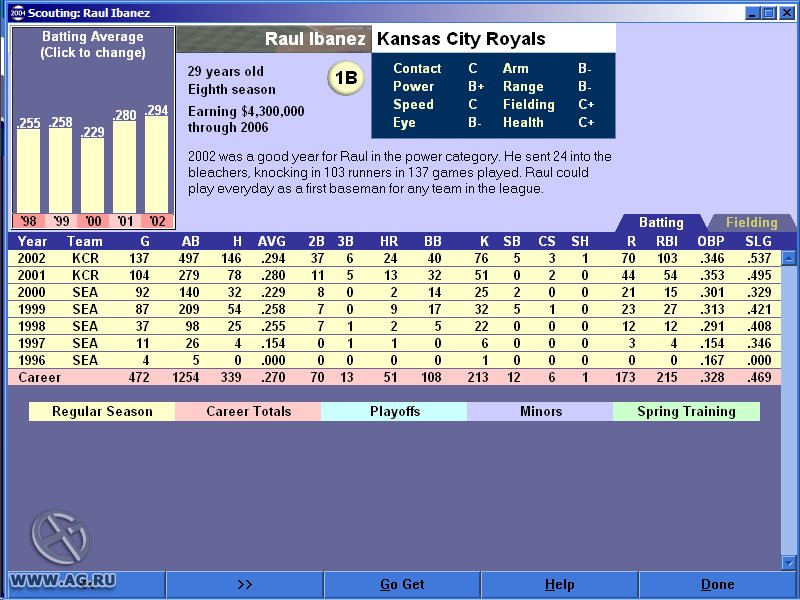This screenshot has width=800, height=600.
Task: Show Career Totals stats
Action: coord(248,411)
